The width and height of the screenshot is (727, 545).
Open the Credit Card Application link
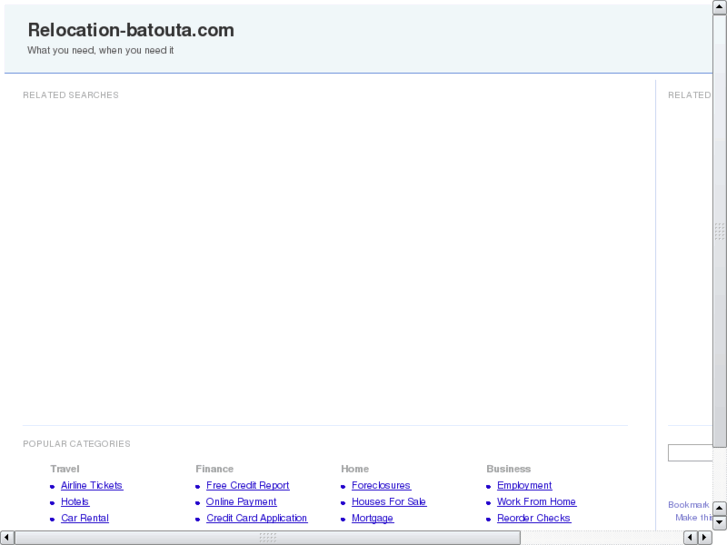[256, 518]
